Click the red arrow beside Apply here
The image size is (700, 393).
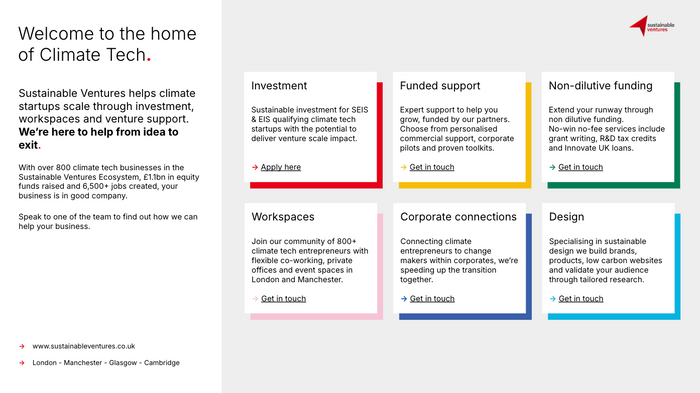255,167
